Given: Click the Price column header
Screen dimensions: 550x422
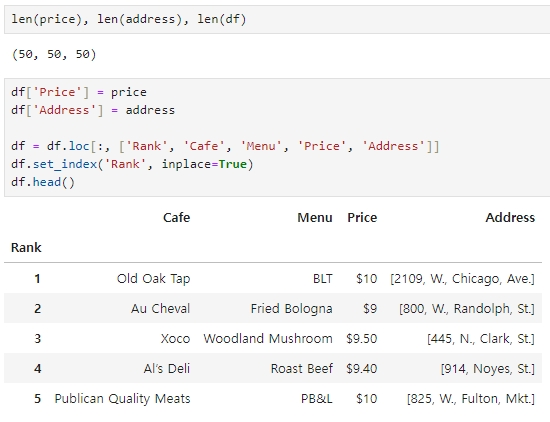Looking at the screenshot, I should point(362,217).
